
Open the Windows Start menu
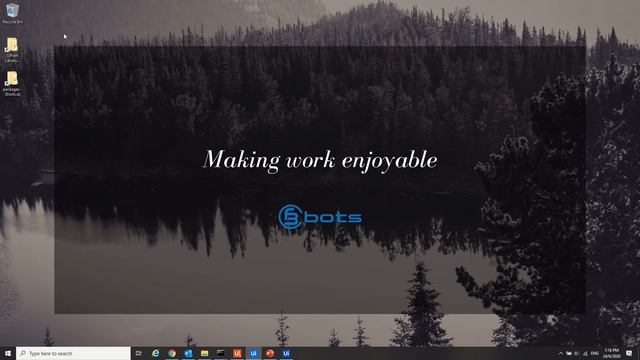tap(8, 353)
